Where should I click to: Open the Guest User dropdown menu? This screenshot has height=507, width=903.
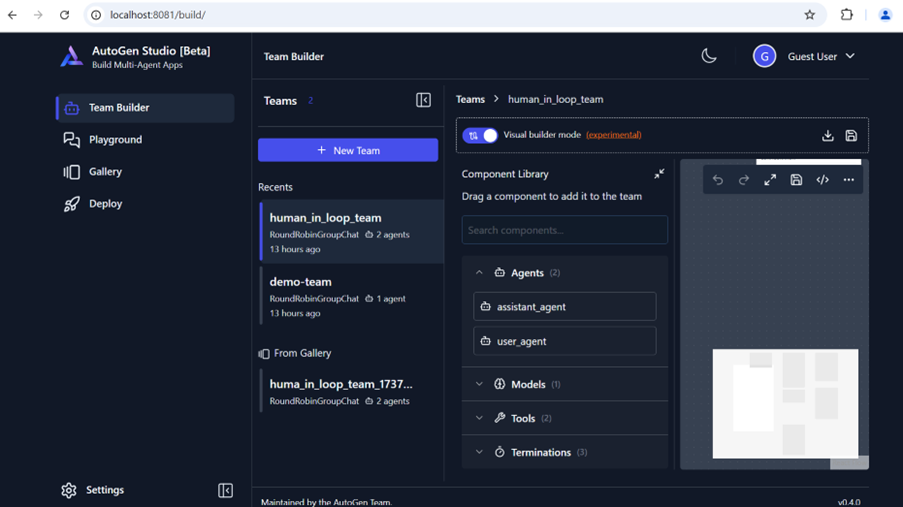[x=821, y=56]
